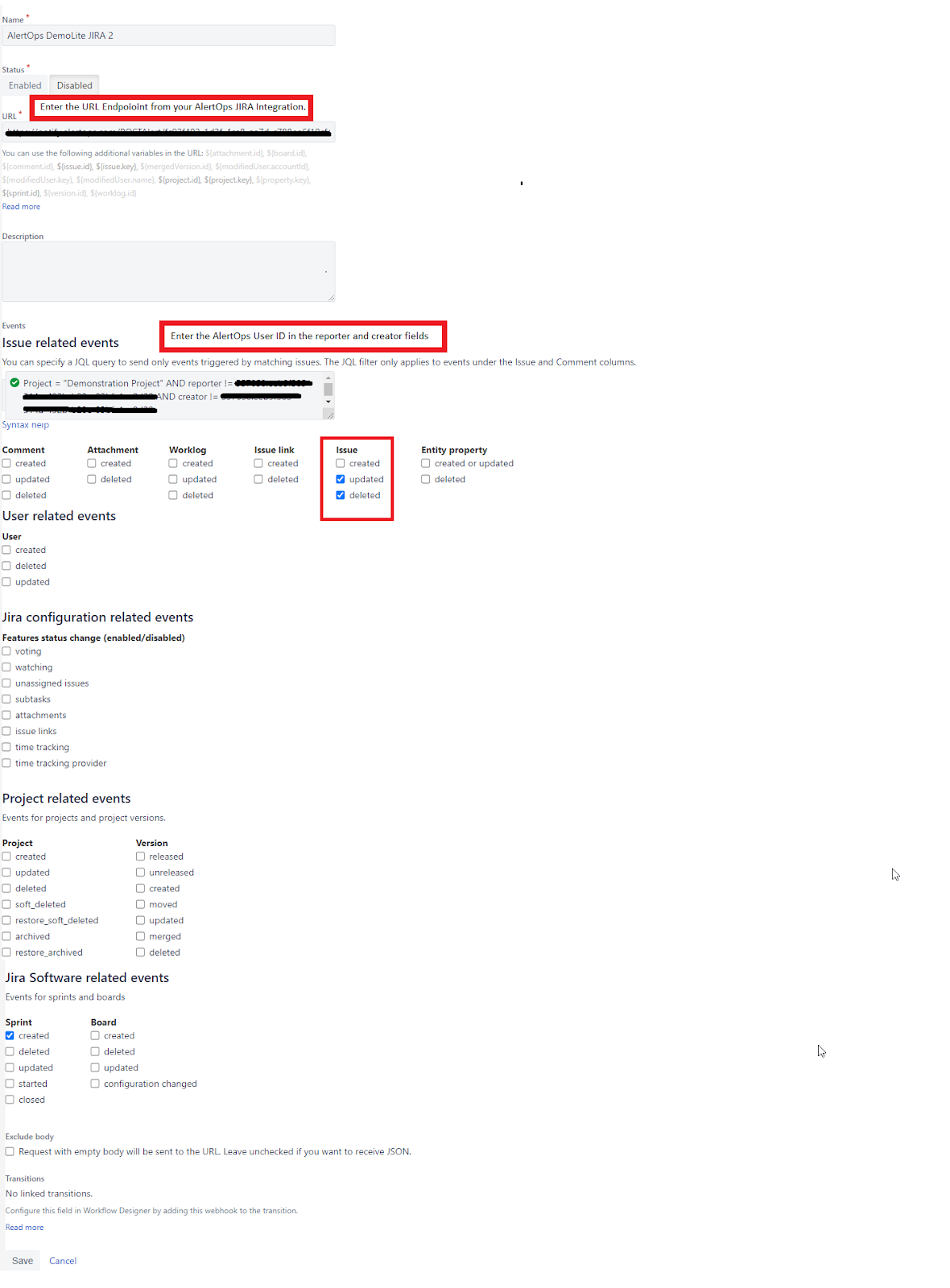Click the Description text area
Screen dimensions: 950x1288
click(x=168, y=271)
